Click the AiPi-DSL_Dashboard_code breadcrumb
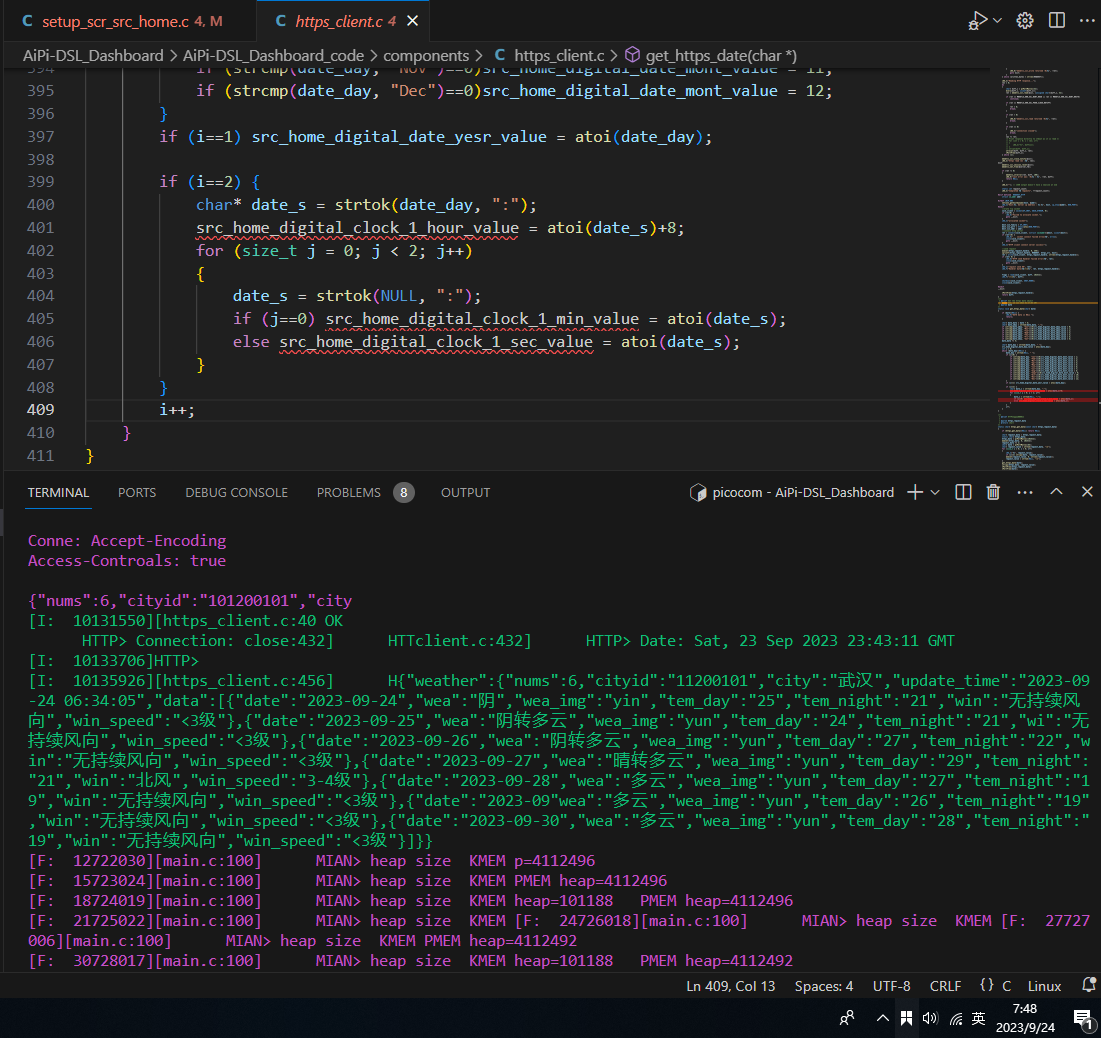This screenshot has width=1101, height=1038. [x=273, y=55]
